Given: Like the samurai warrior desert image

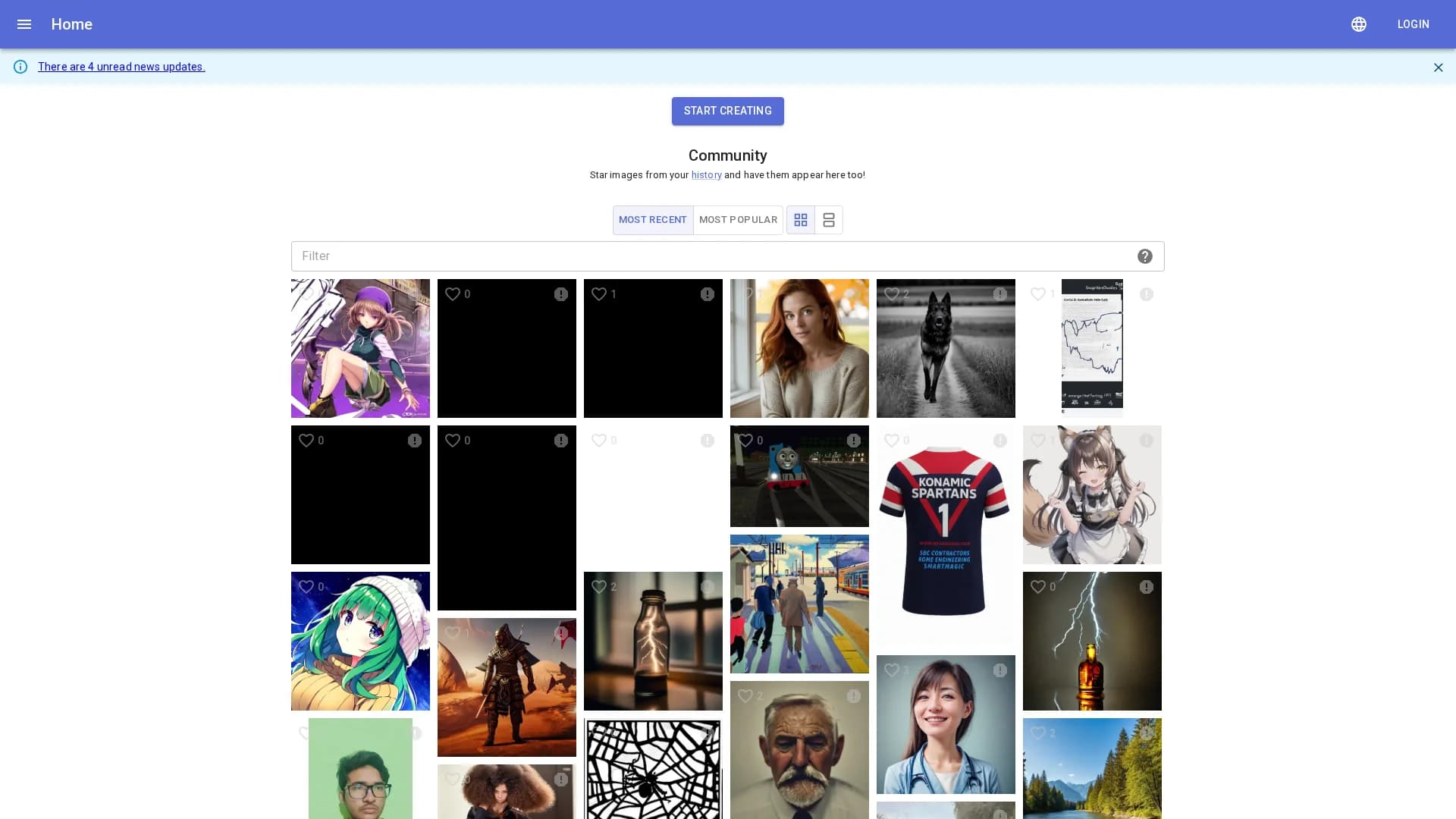Looking at the screenshot, I should [453, 633].
